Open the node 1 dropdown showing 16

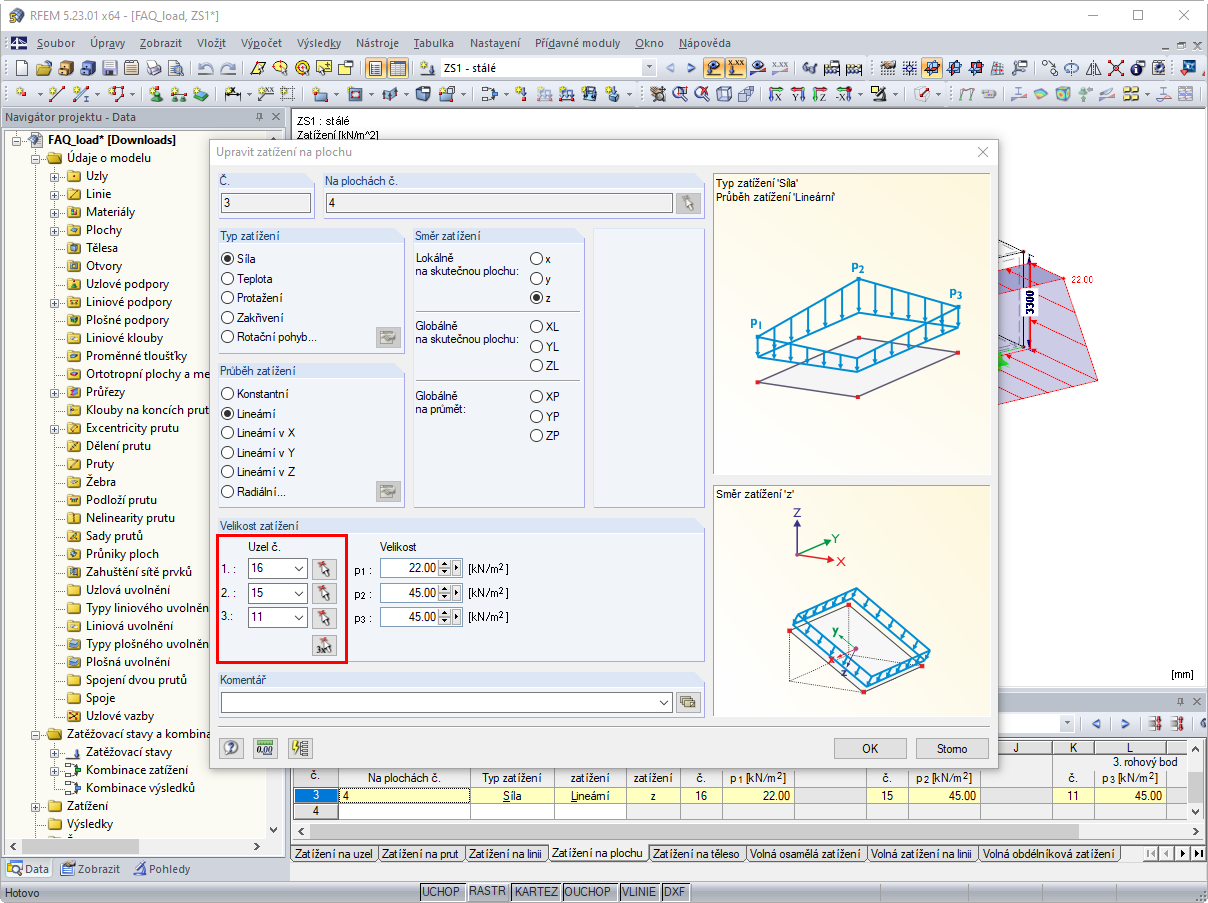click(x=298, y=568)
